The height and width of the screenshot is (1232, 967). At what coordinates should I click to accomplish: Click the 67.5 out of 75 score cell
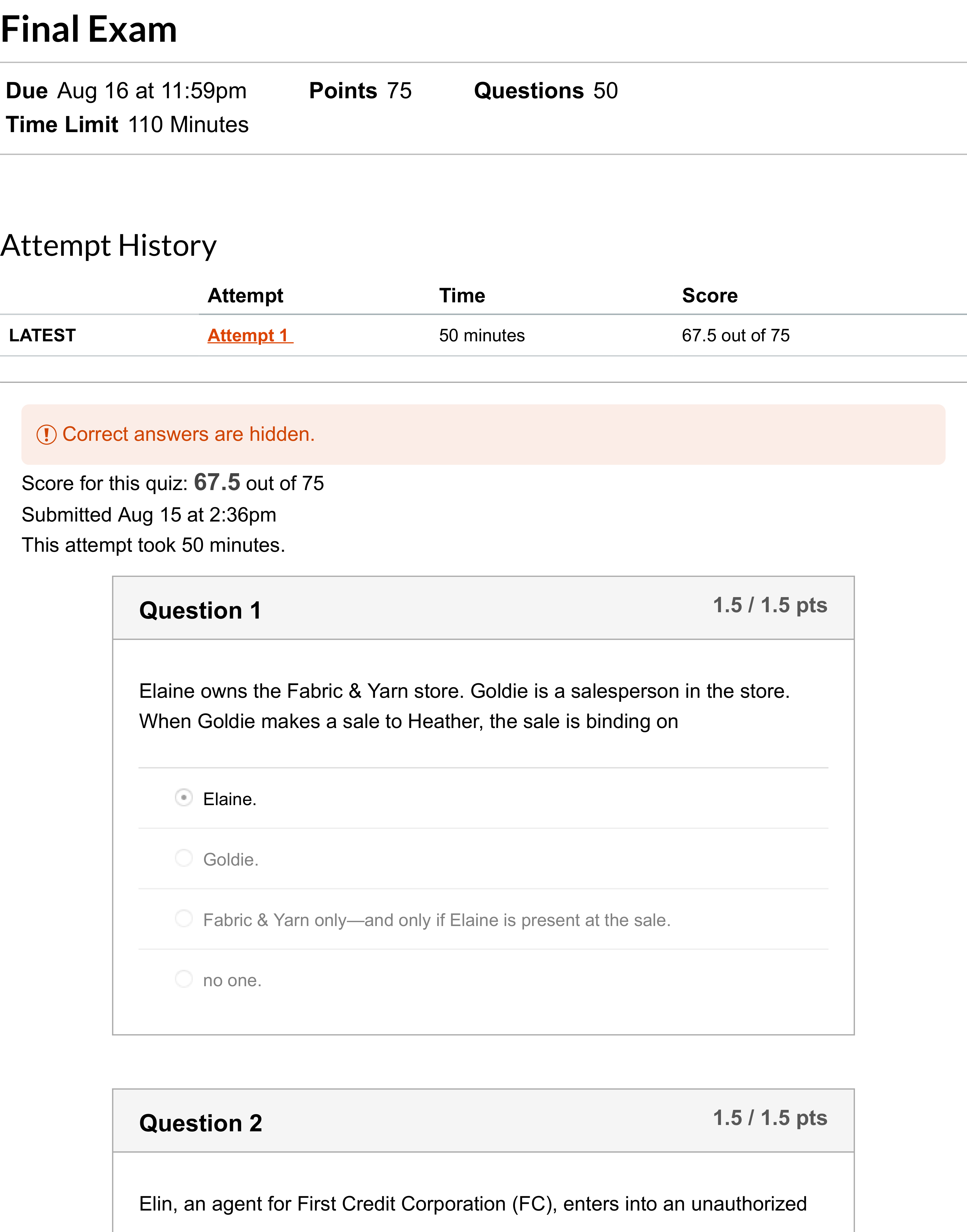coord(736,335)
